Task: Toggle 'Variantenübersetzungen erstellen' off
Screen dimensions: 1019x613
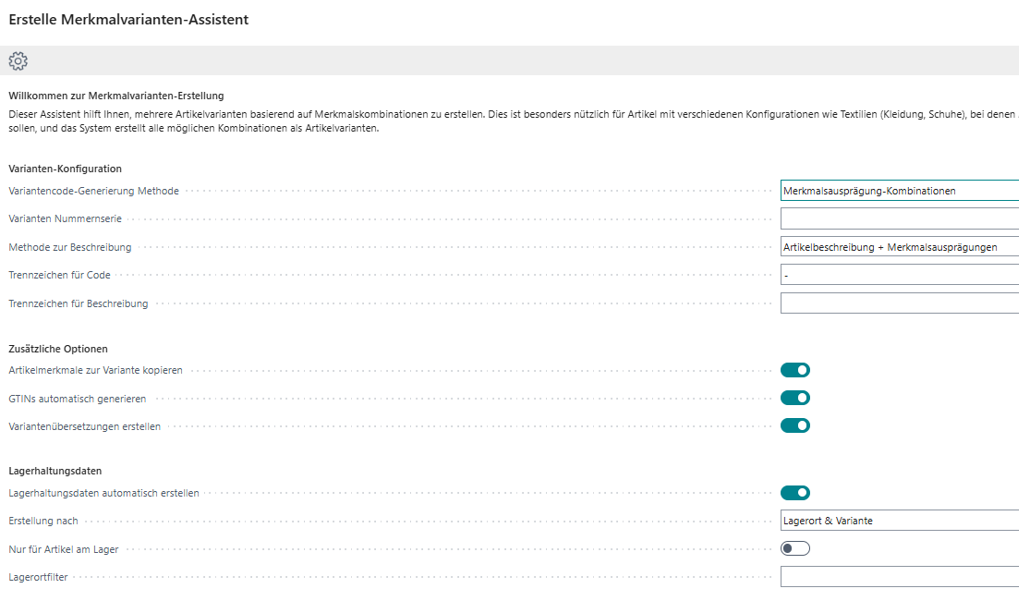Action: pyautogui.click(x=795, y=426)
